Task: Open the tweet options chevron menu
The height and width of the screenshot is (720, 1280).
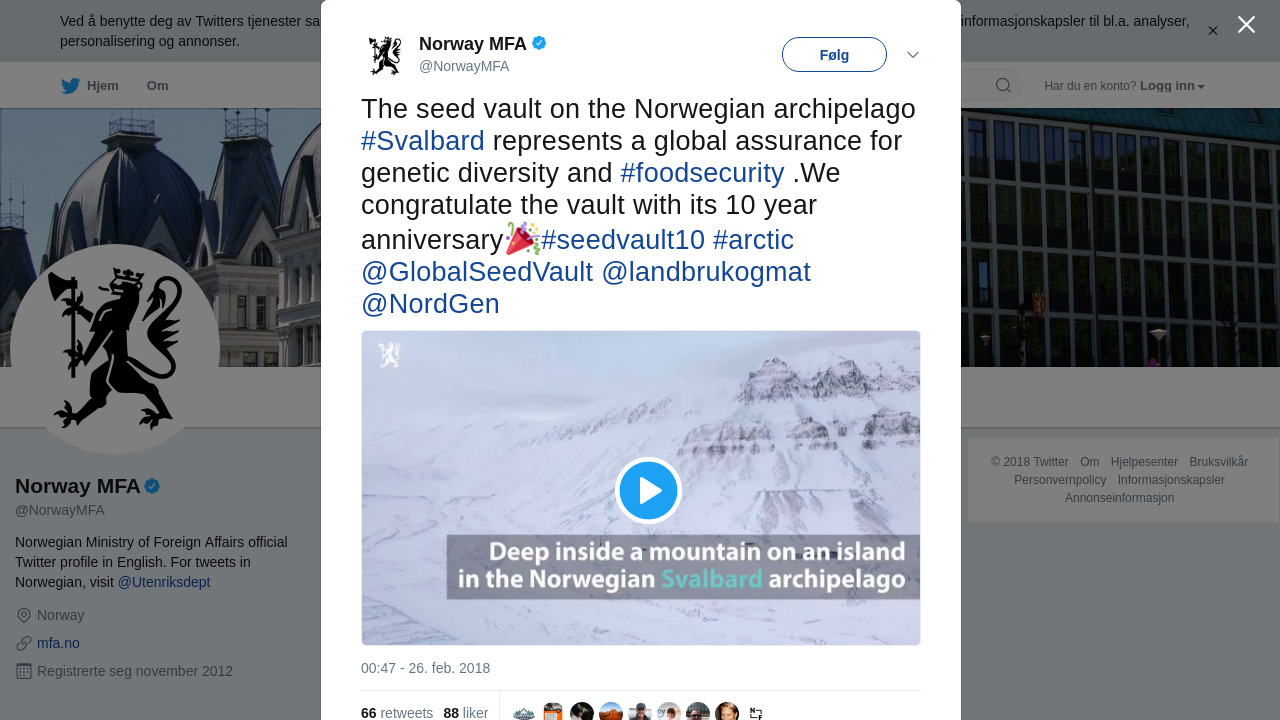Action: 913,55
